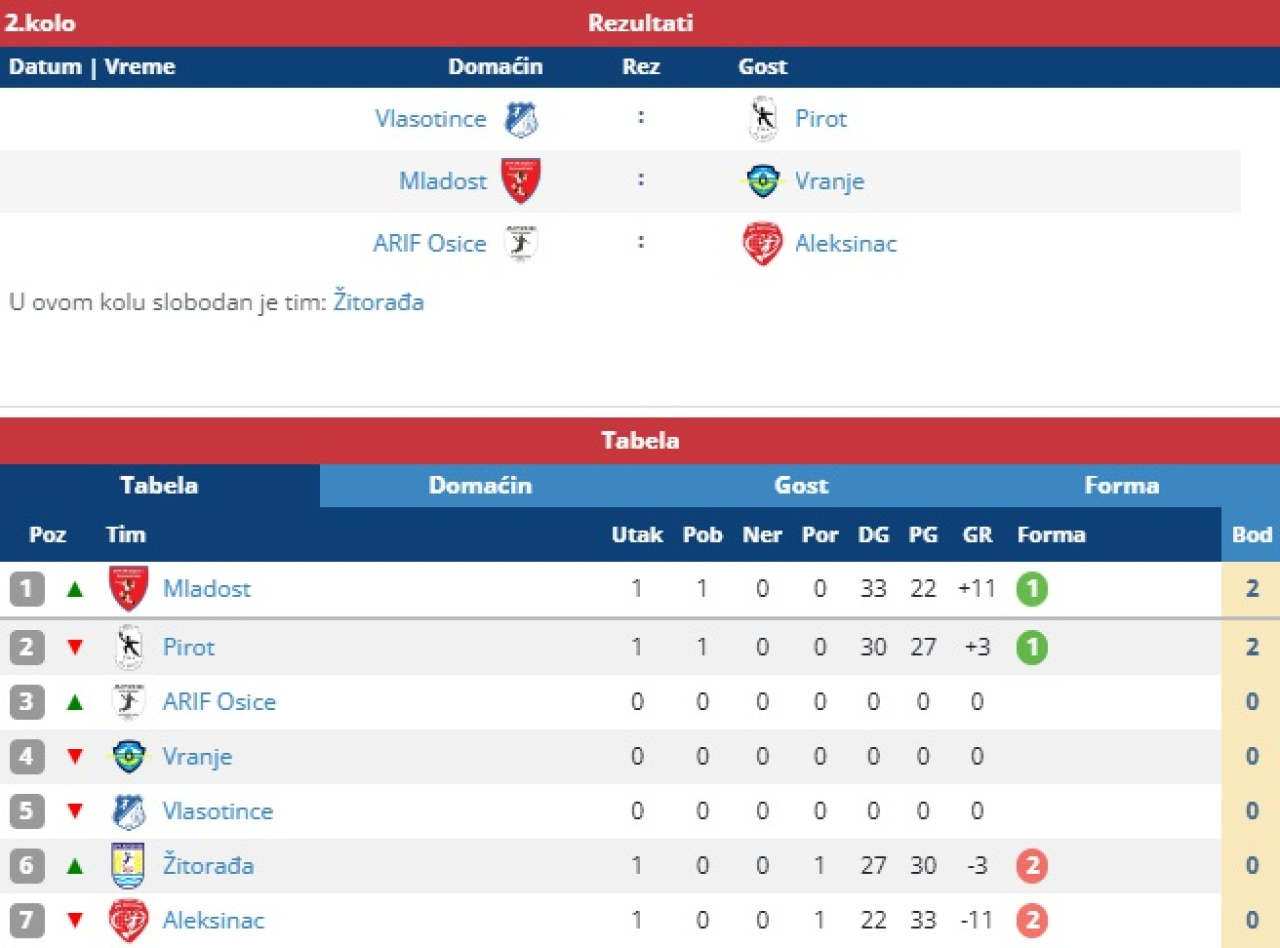1280x948 pixels.
Task: Click the Vranje club logo in results
Action: click(764, 181)
